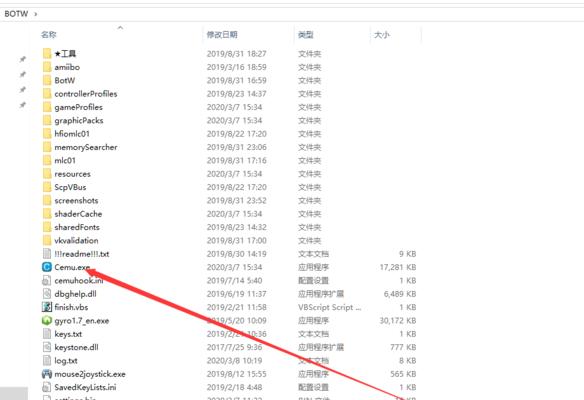
Task: Select the finish.vbs file name
Action: pos(71,307)
